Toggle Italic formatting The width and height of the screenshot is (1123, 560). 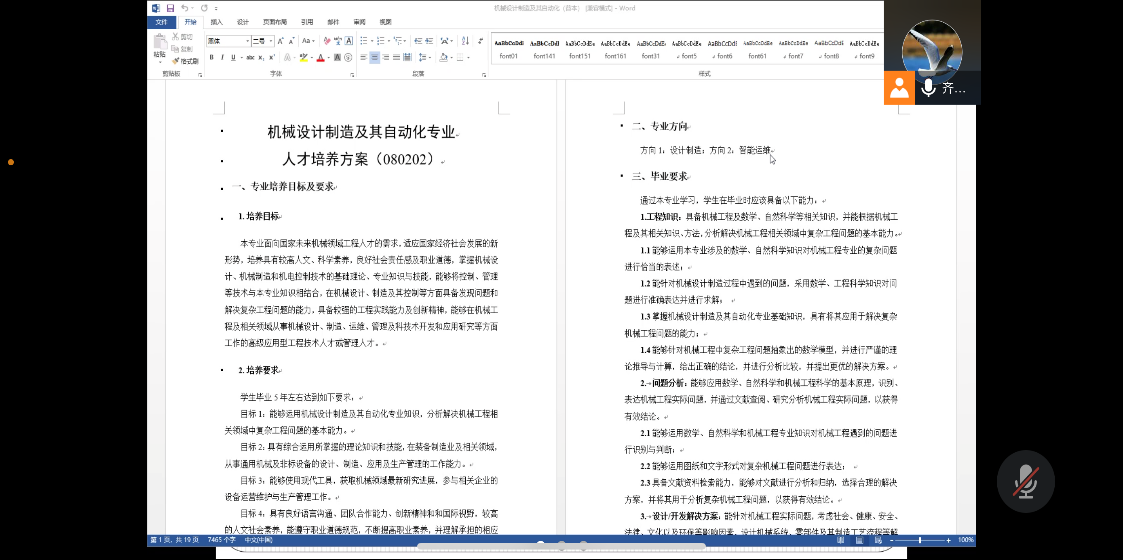tap(222, 58)
